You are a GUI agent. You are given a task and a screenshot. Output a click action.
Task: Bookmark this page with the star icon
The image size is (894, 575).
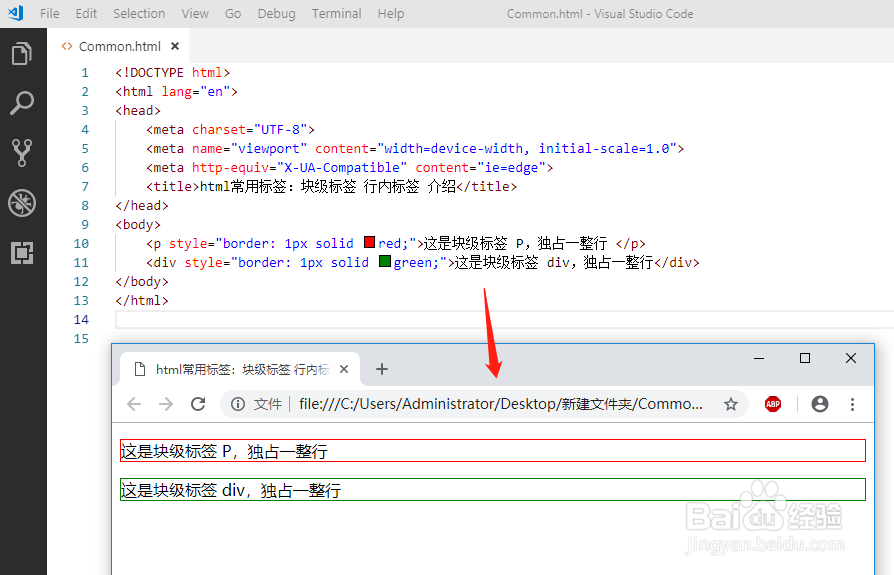(731, 404)
